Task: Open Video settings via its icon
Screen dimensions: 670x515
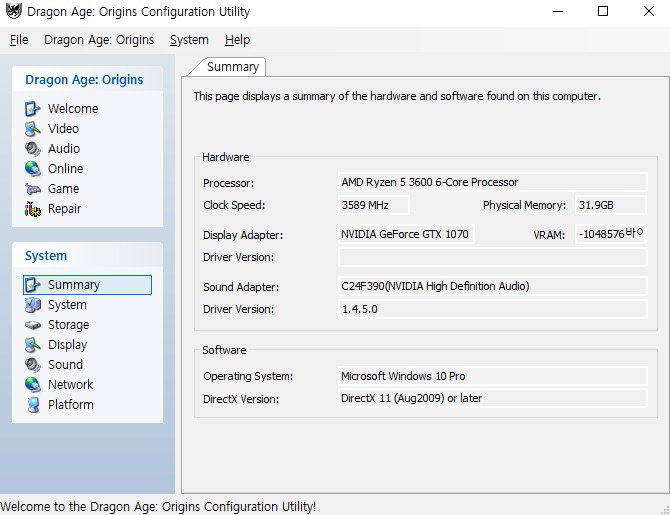Action: (x=33, y=128)
